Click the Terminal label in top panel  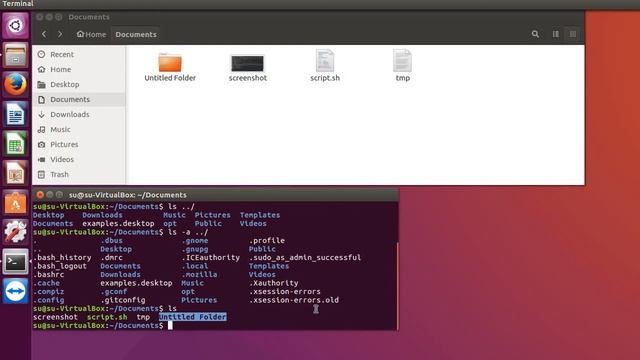(x=18, y=4)
